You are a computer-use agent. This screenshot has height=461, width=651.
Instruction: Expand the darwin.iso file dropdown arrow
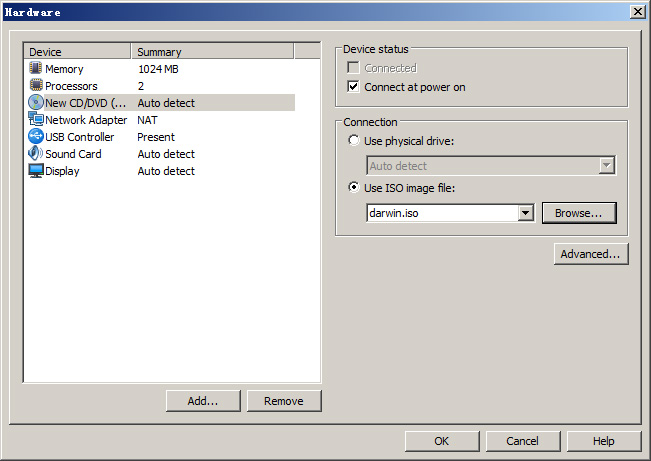click(525, 213)
